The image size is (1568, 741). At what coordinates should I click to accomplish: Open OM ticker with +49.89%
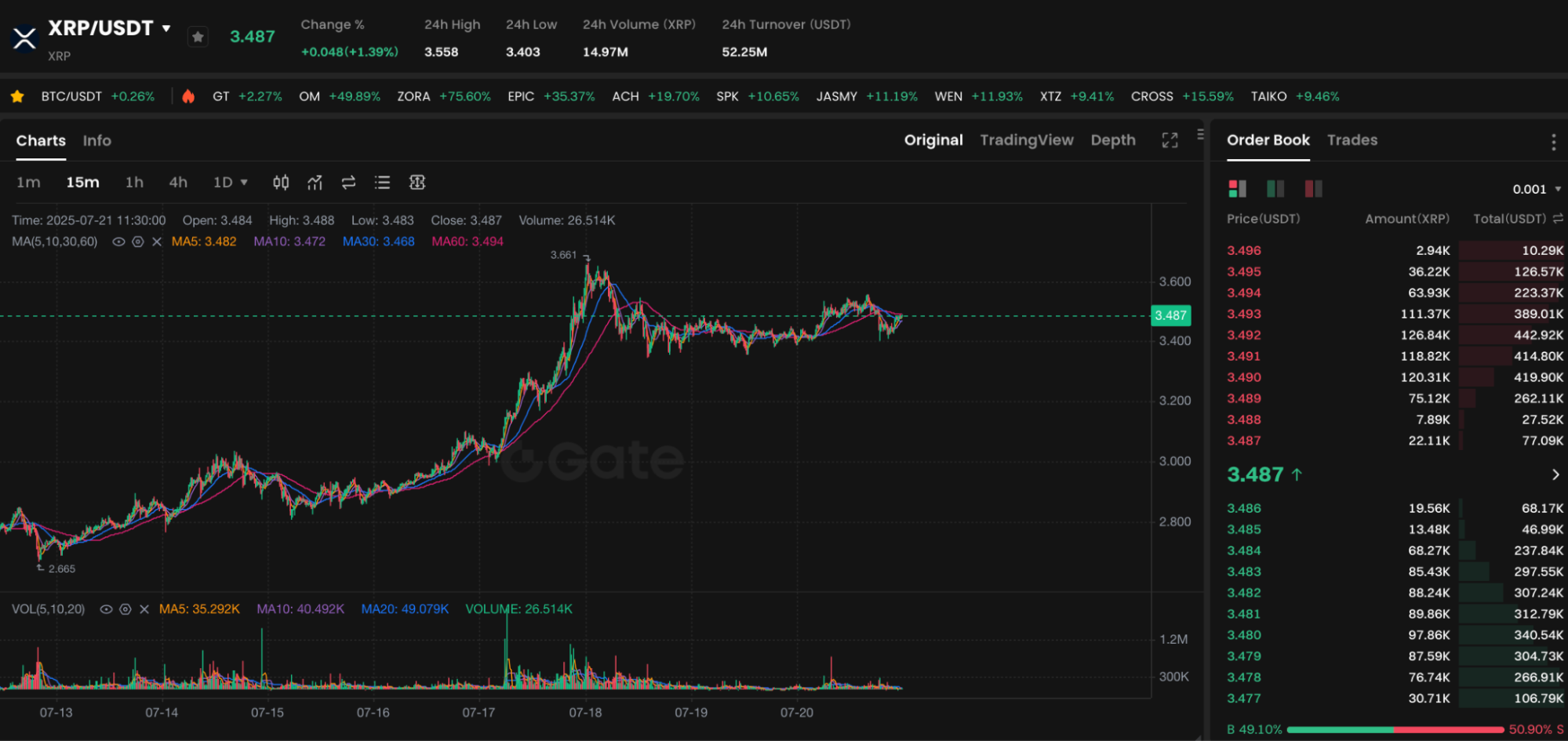click(x=339, y=96)
